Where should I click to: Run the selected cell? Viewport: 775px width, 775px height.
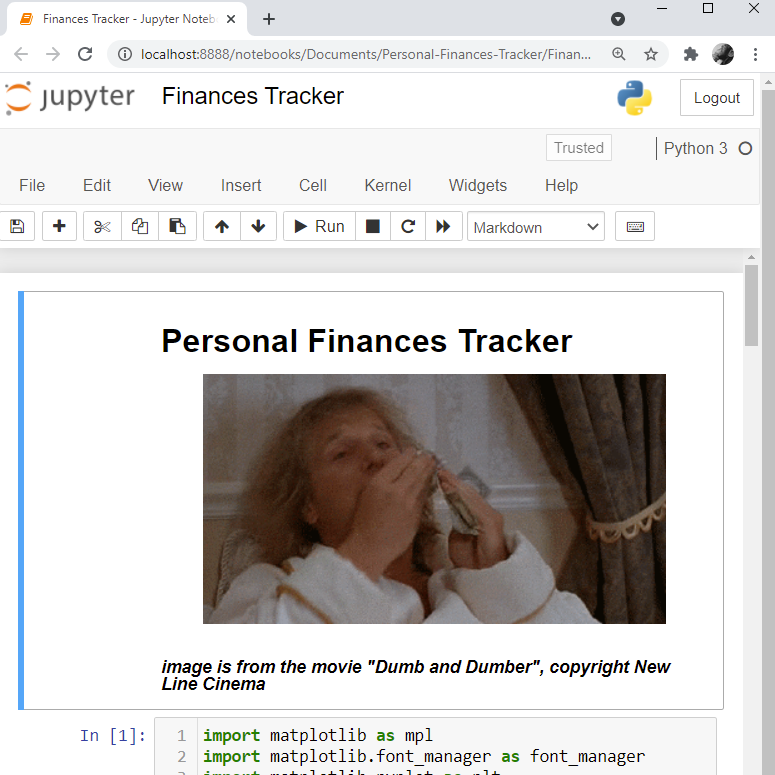[319, 226]
